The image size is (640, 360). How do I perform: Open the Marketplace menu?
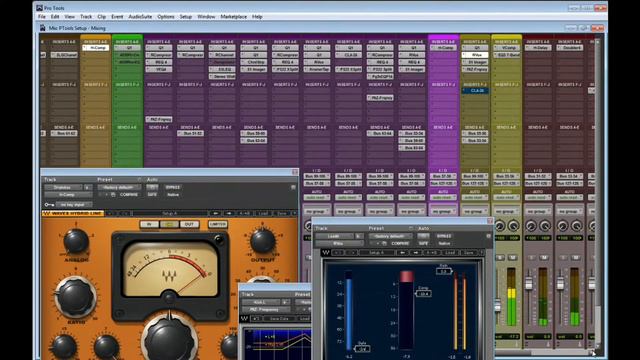pos(233,17)
